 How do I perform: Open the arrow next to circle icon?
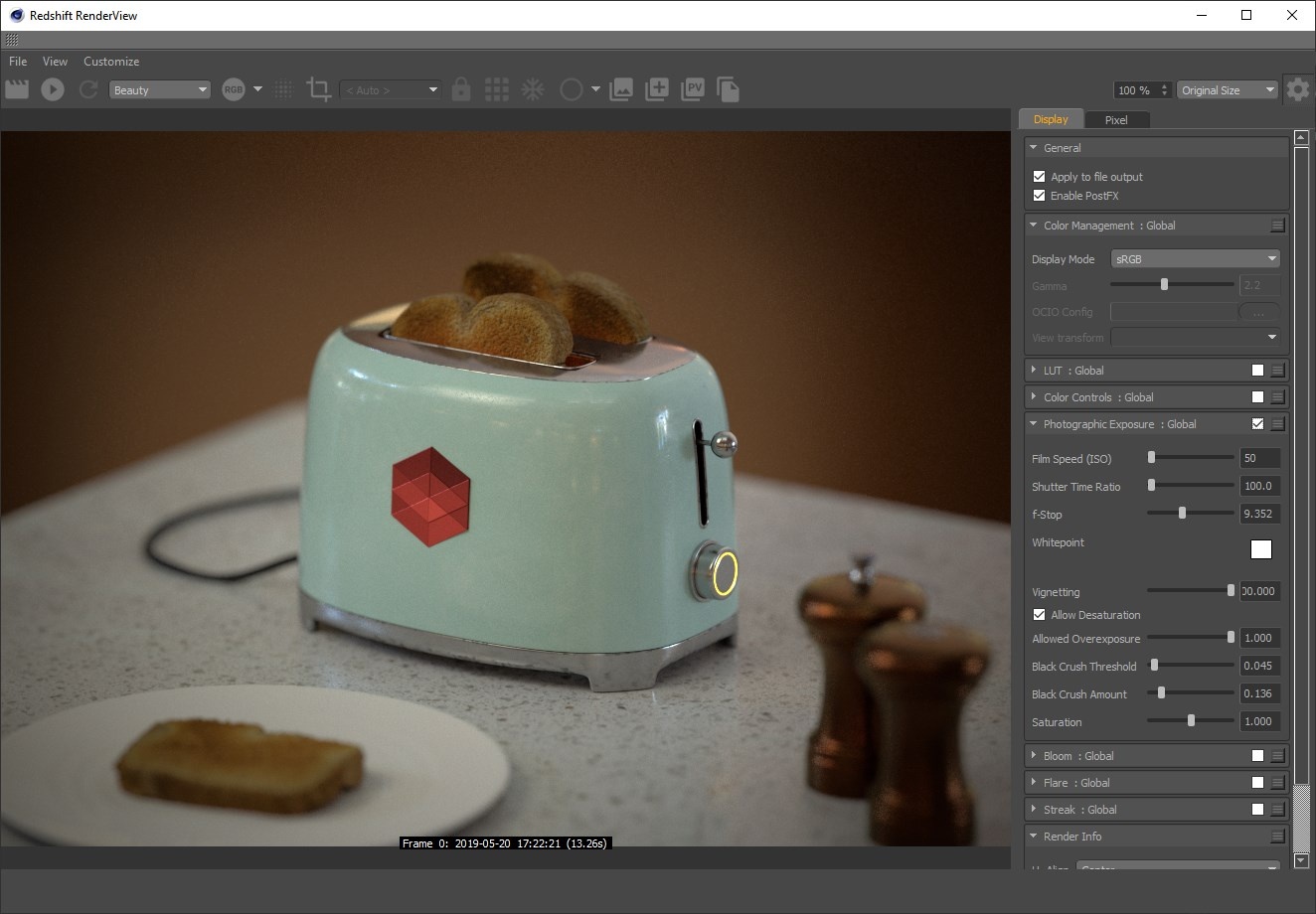click(595, 89)
